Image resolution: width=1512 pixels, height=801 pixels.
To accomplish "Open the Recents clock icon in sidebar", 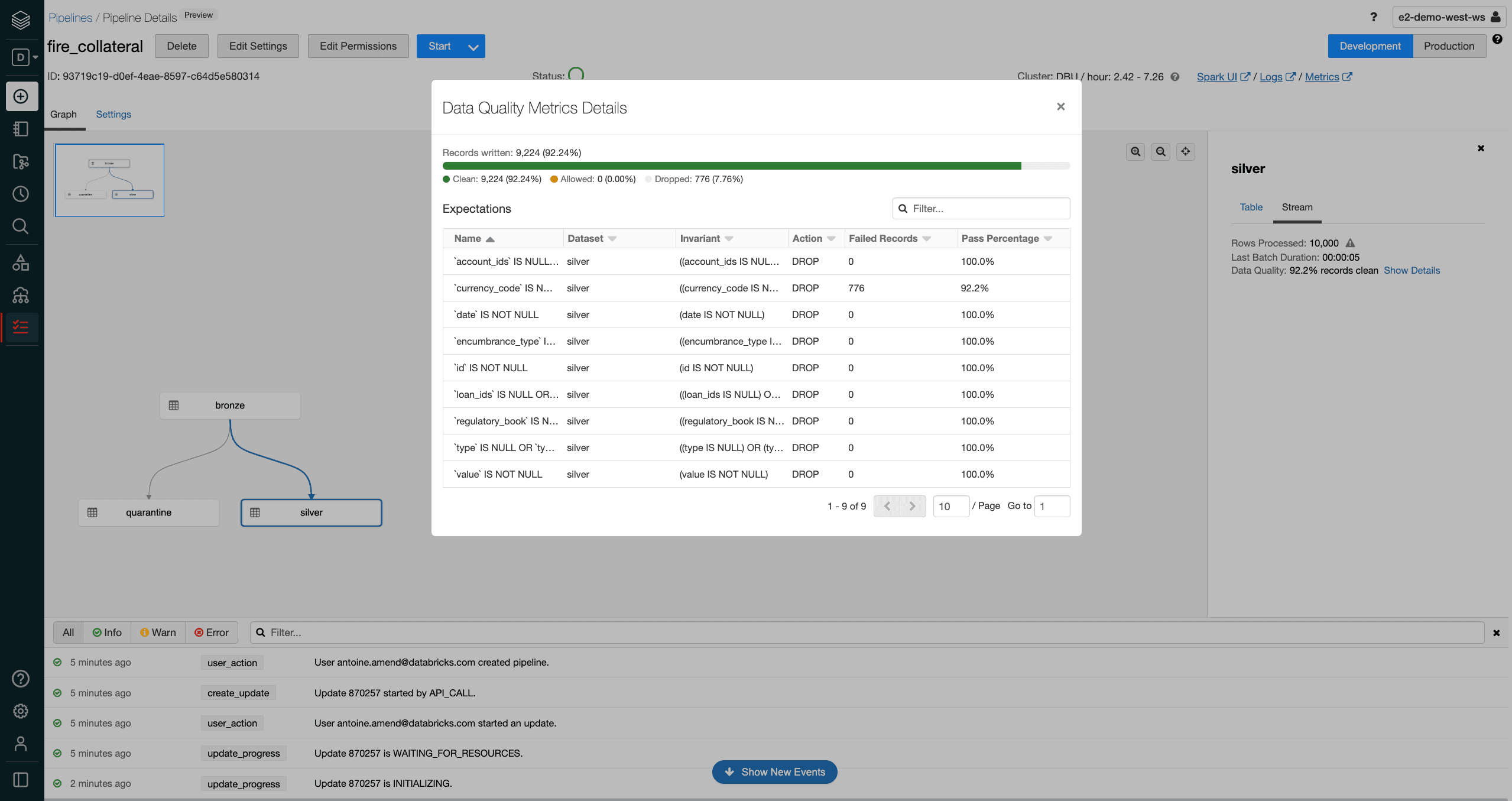I will 21,194.
